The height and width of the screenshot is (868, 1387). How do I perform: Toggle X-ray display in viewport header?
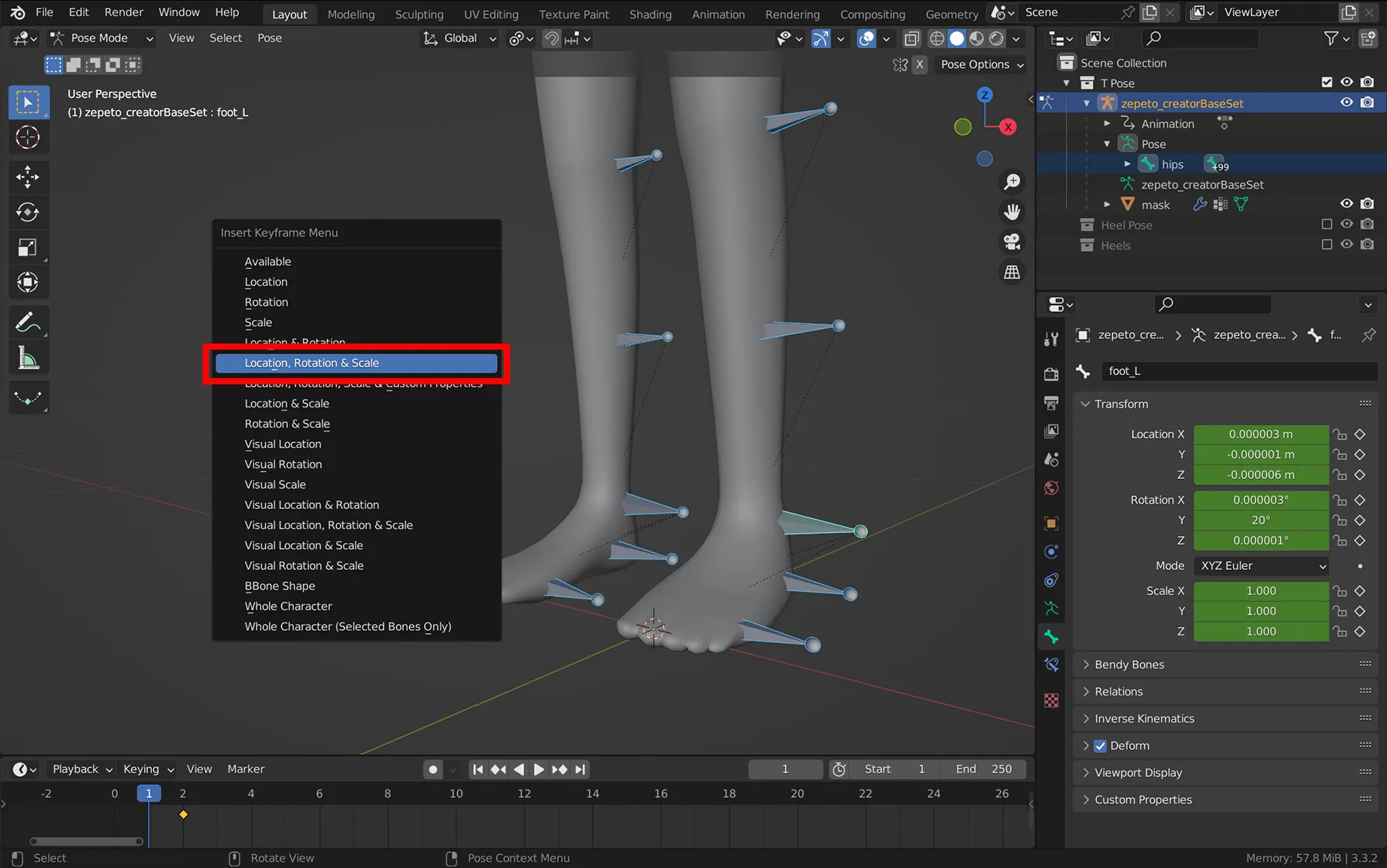[912, 39]
